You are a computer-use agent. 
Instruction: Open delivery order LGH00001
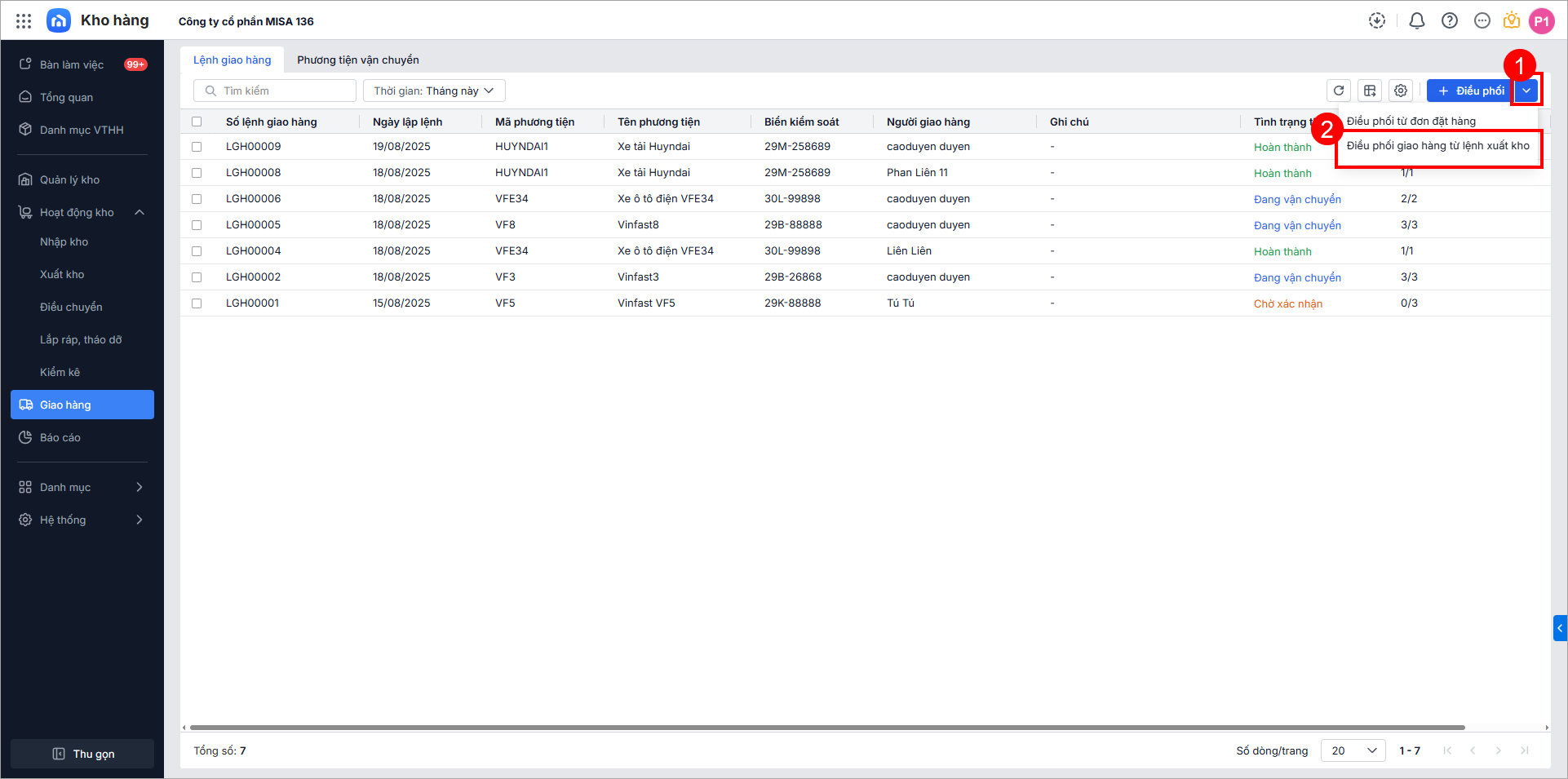tap(253, 303)
